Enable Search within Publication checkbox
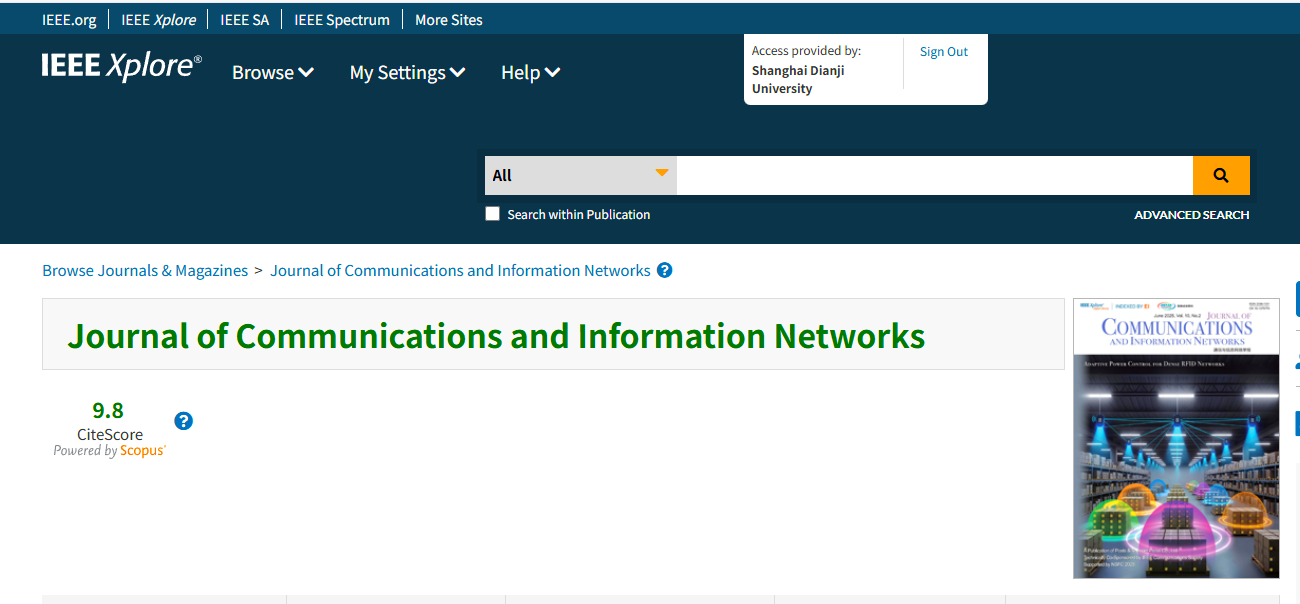1300x604 pixels. pos(492,213)
